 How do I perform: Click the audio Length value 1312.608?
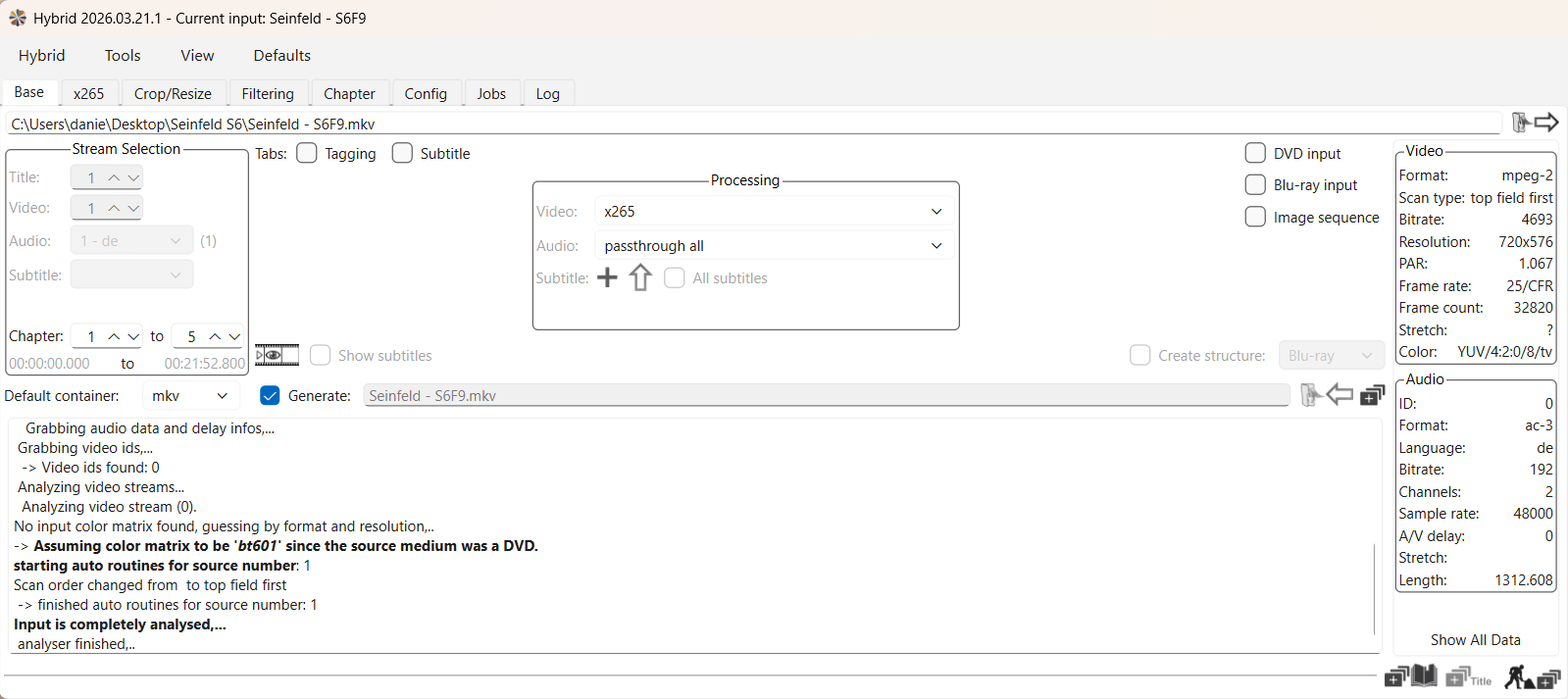click(1524, 580)
